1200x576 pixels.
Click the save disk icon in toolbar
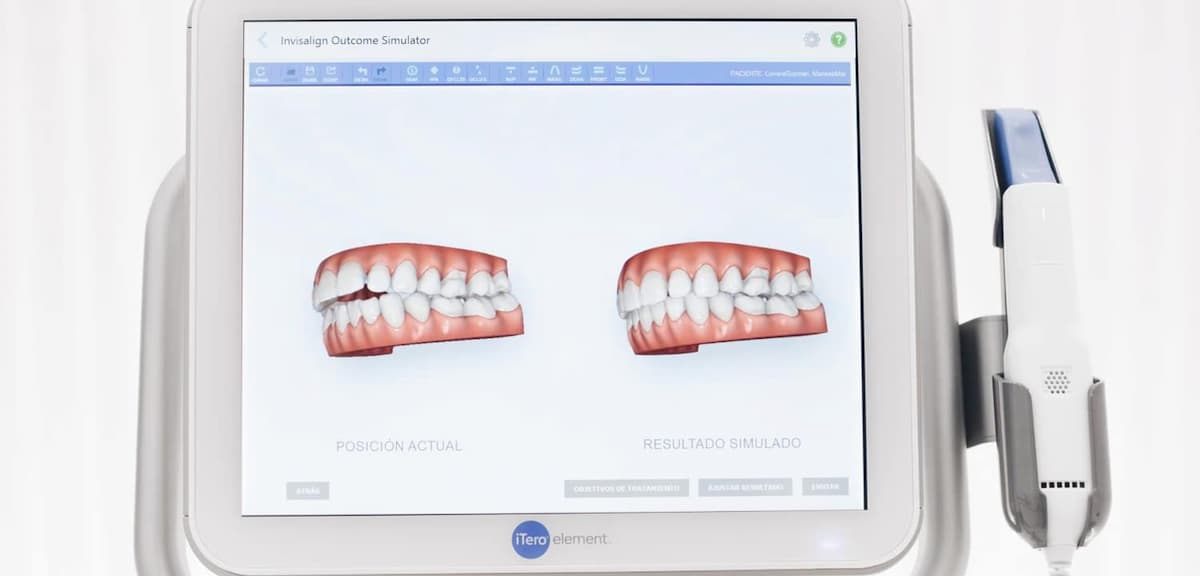click(x=310, y=73)
